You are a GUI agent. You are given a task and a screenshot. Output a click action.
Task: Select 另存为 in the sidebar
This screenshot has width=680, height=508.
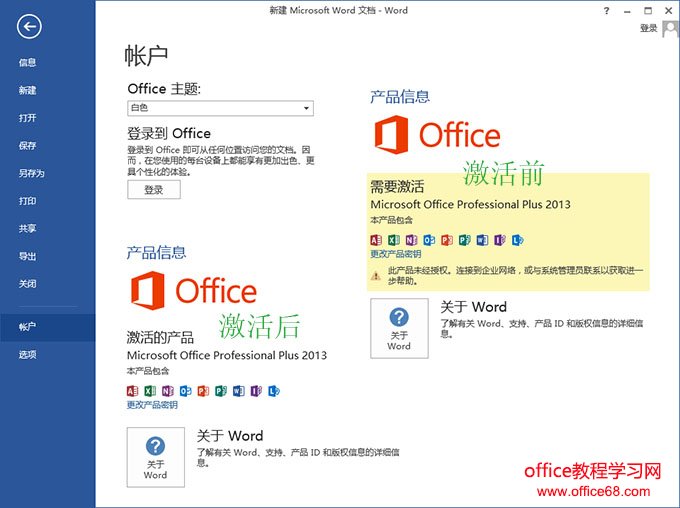tap(31, 174)
